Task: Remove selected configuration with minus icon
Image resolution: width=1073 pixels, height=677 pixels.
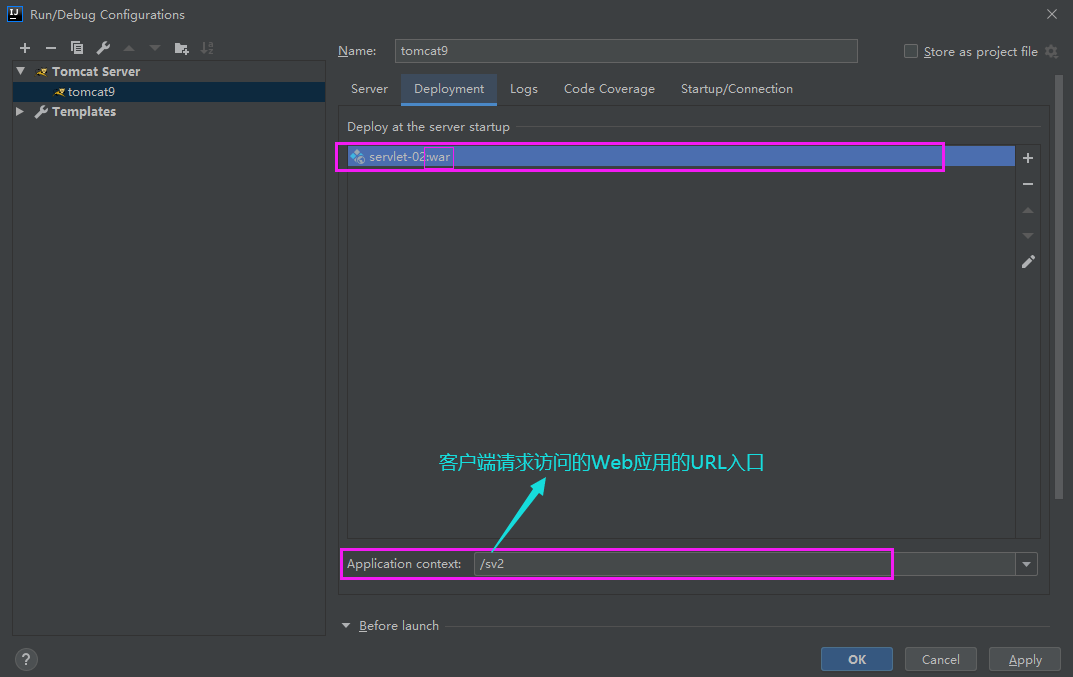Action: tap(51, 48)
